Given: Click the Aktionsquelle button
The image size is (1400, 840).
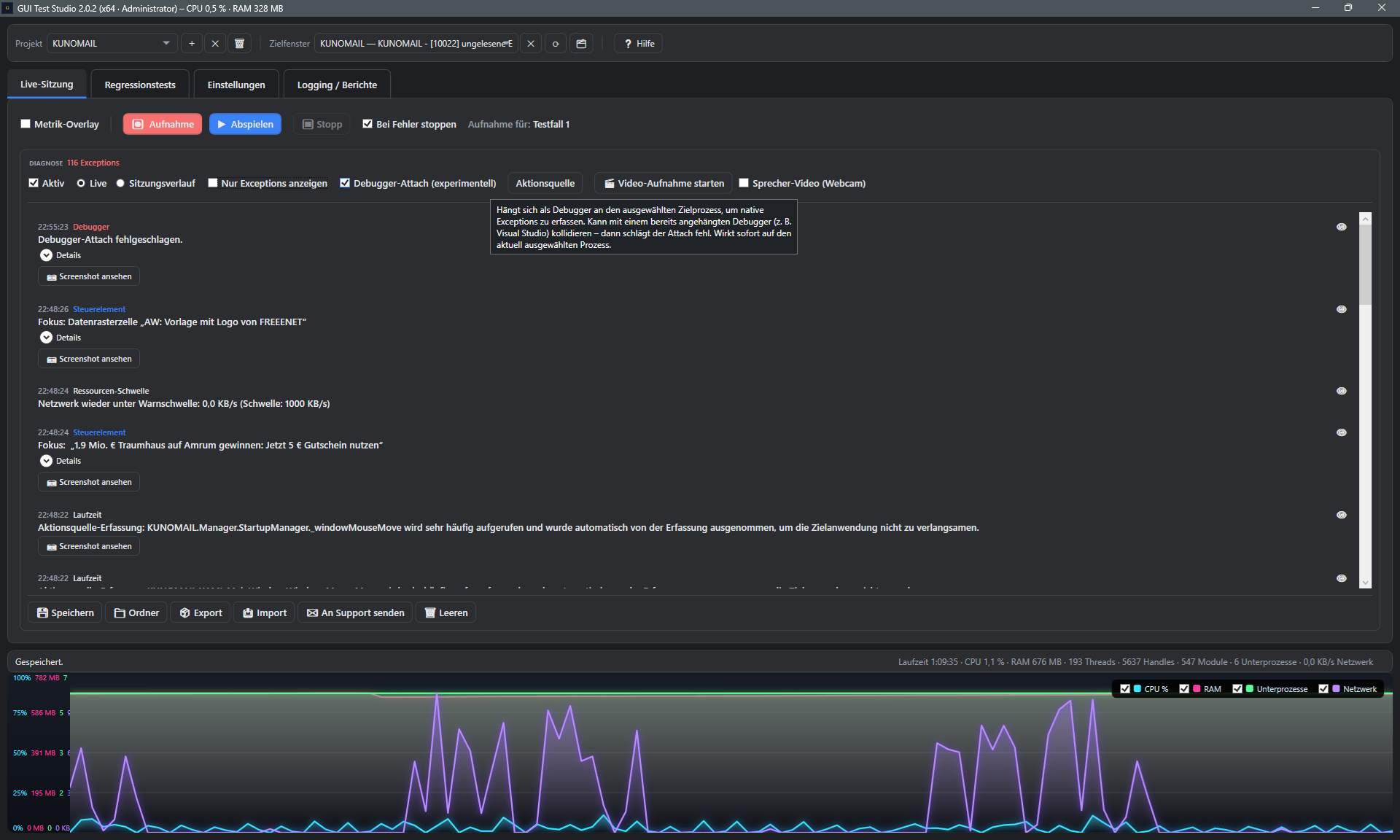Looking at the screenshot, I should click(545, 183).
